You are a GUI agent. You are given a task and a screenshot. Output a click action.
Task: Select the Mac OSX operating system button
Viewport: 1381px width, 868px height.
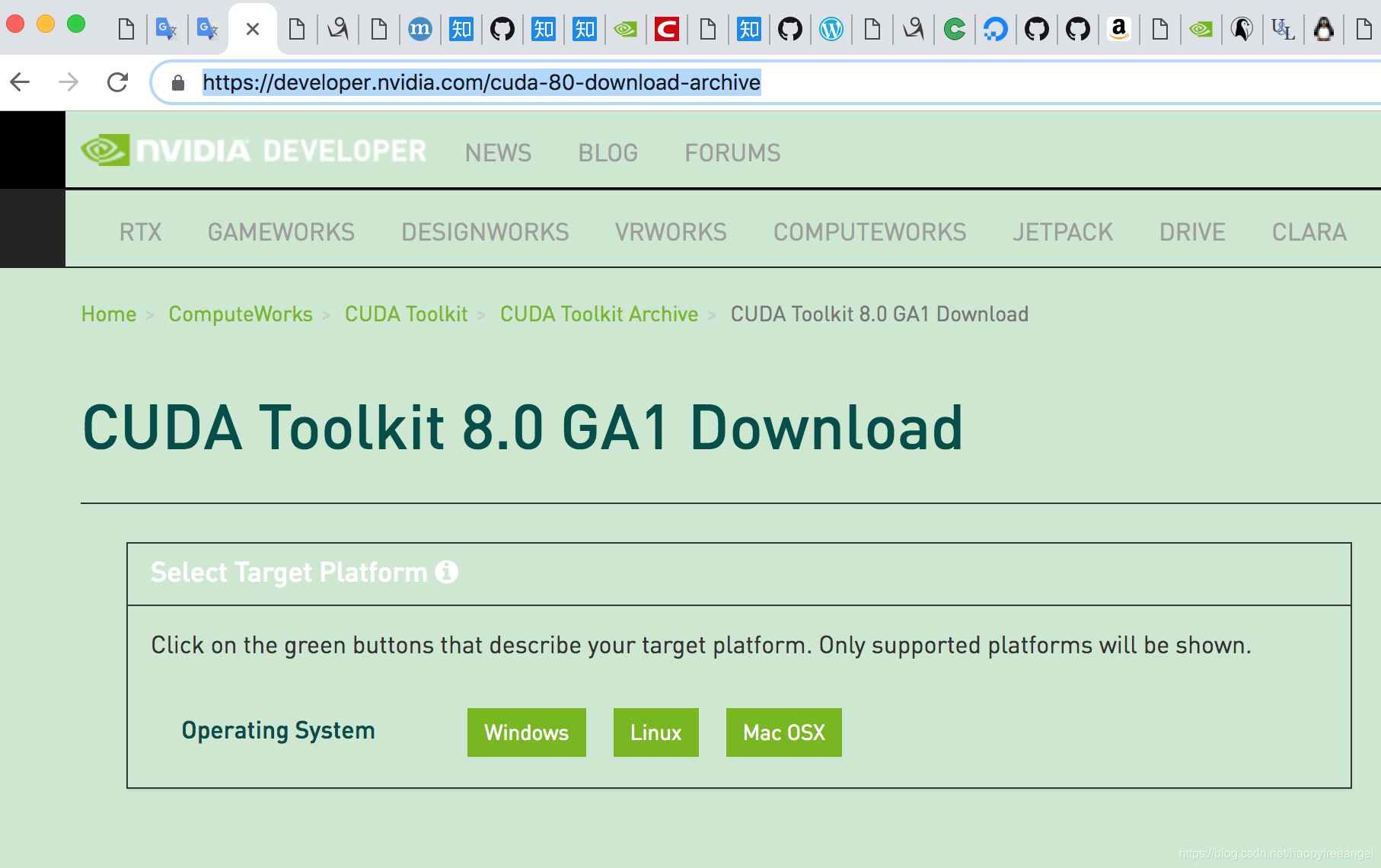[784, 732]
